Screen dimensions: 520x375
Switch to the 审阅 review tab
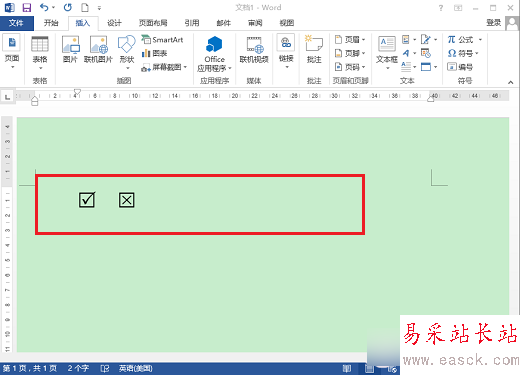255,23
